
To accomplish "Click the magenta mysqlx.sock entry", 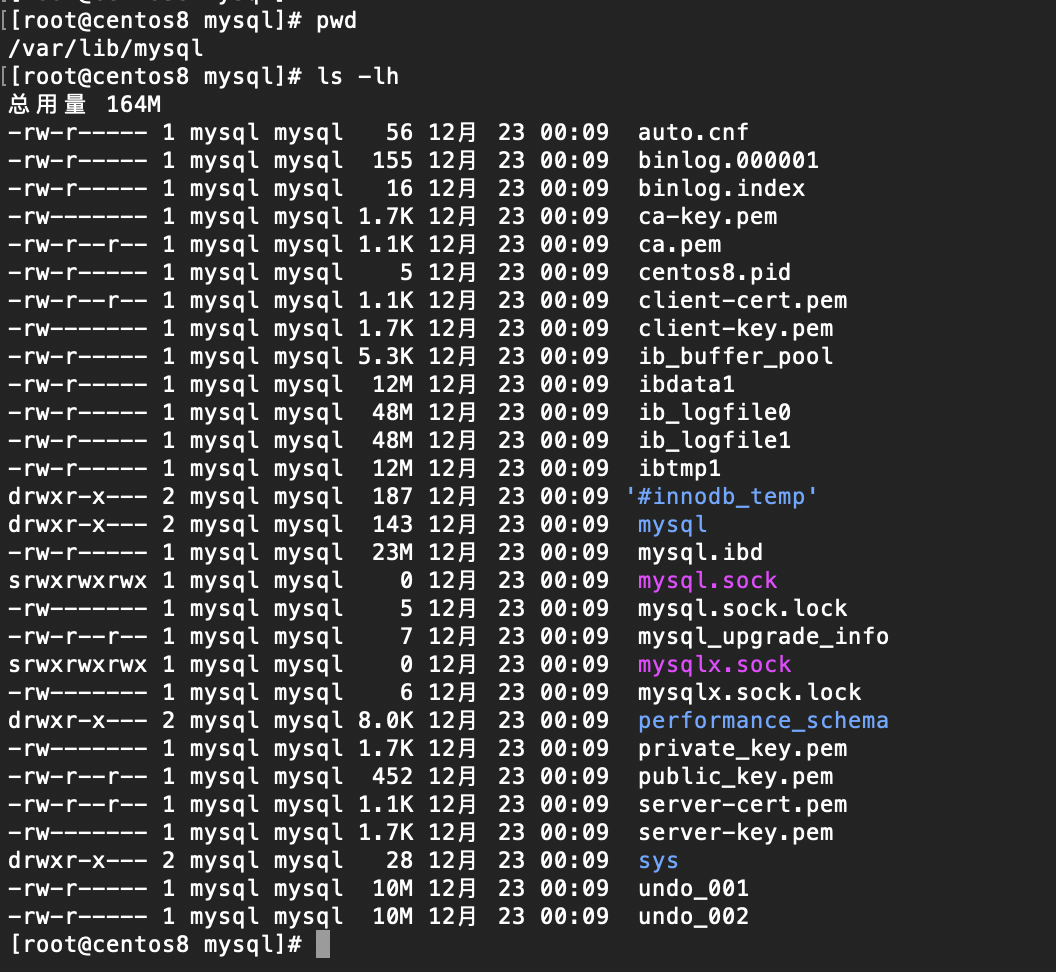I will [x=714, y=665].
